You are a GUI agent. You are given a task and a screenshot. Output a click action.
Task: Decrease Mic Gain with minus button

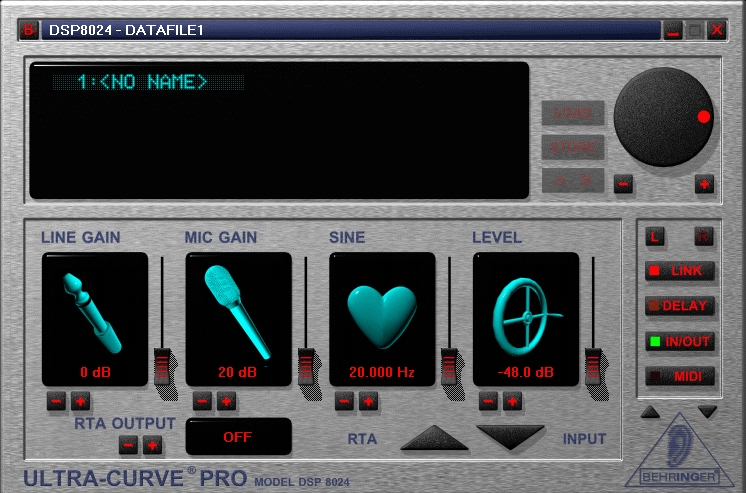point(202,402)
